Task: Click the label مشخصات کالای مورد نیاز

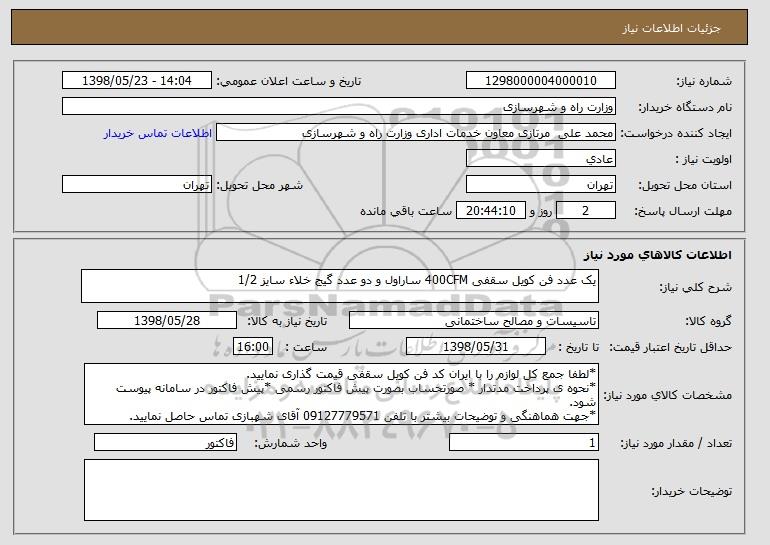Action: 667,395
